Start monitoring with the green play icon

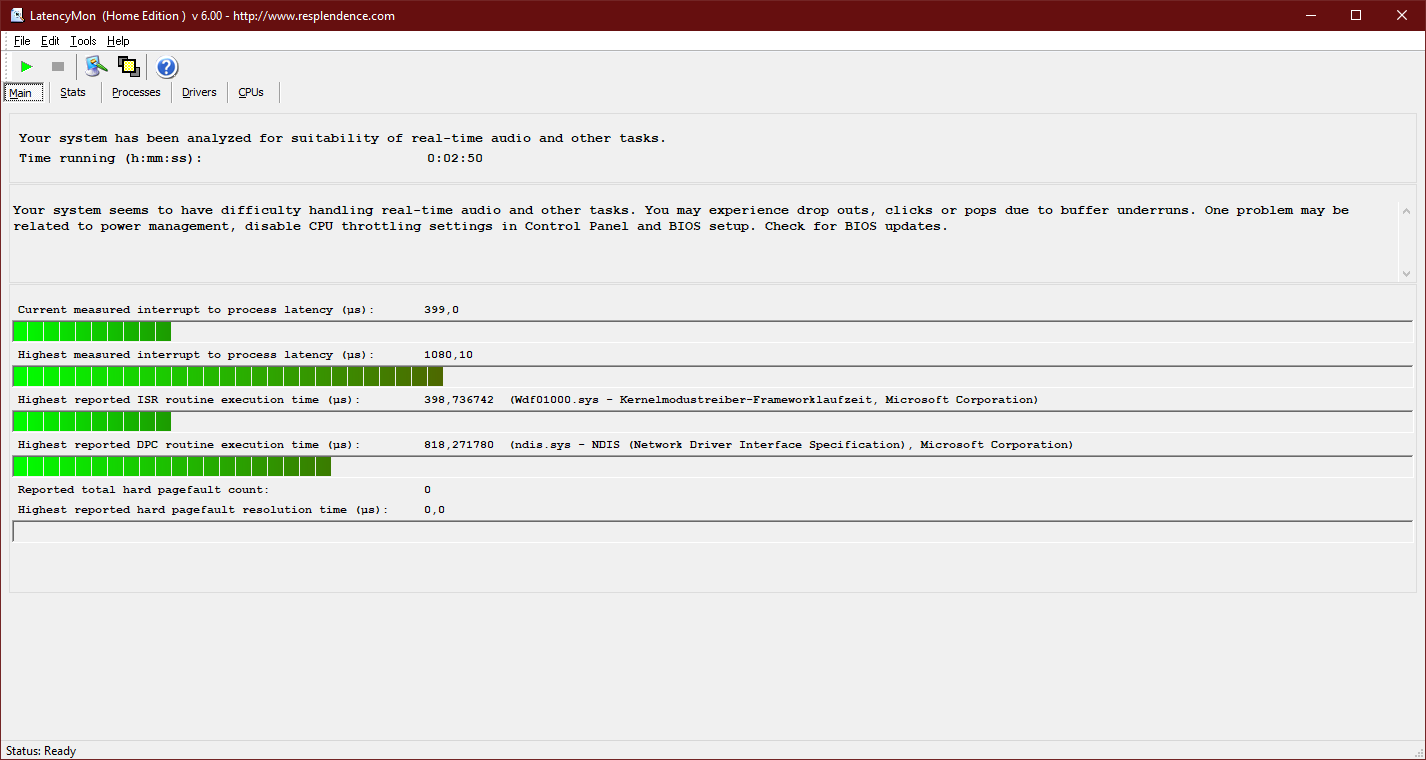(27, 66)
